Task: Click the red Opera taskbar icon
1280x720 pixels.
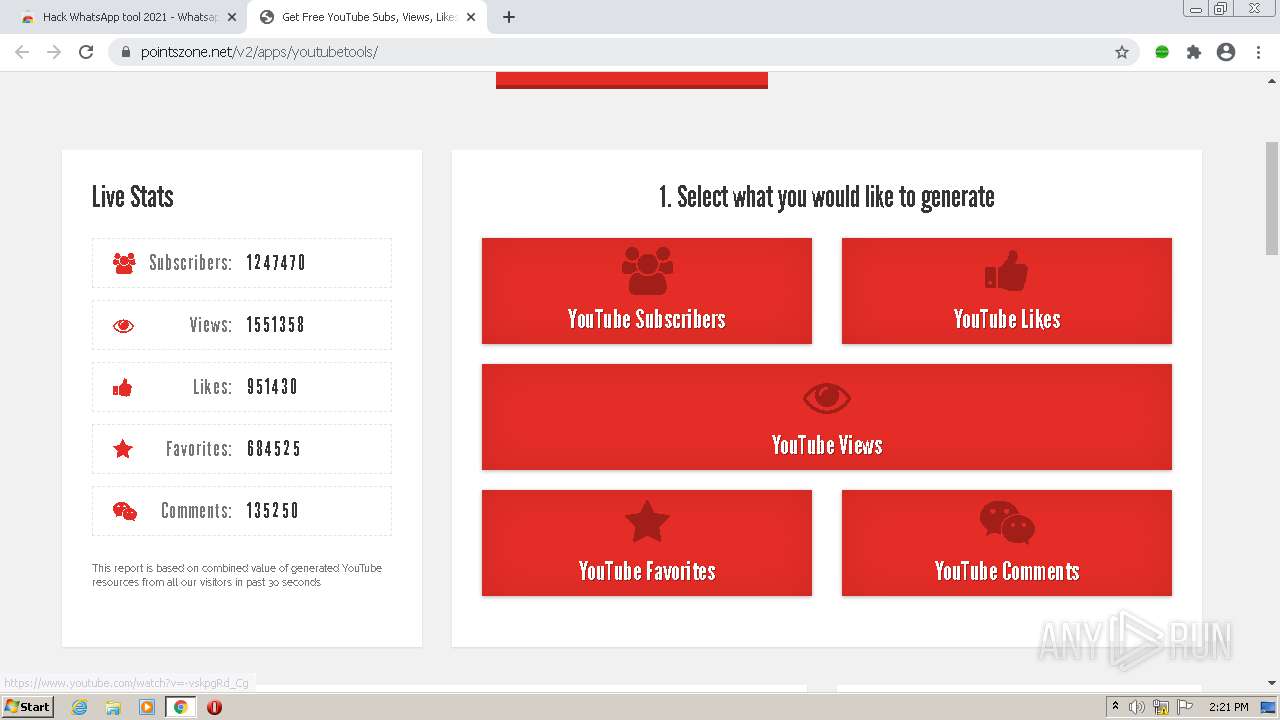Action: (x=214, y=707)
